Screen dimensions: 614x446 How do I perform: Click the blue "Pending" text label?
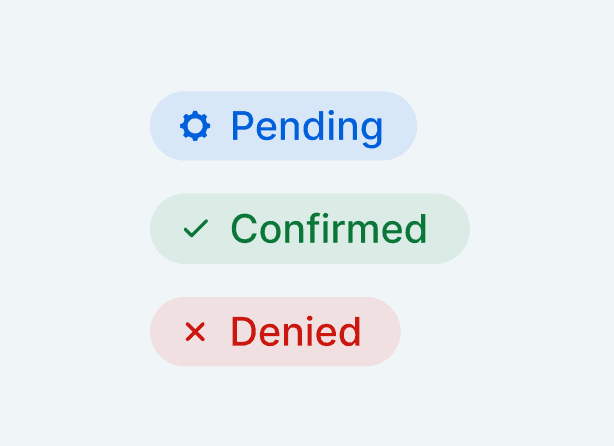[x=307, y=128]
